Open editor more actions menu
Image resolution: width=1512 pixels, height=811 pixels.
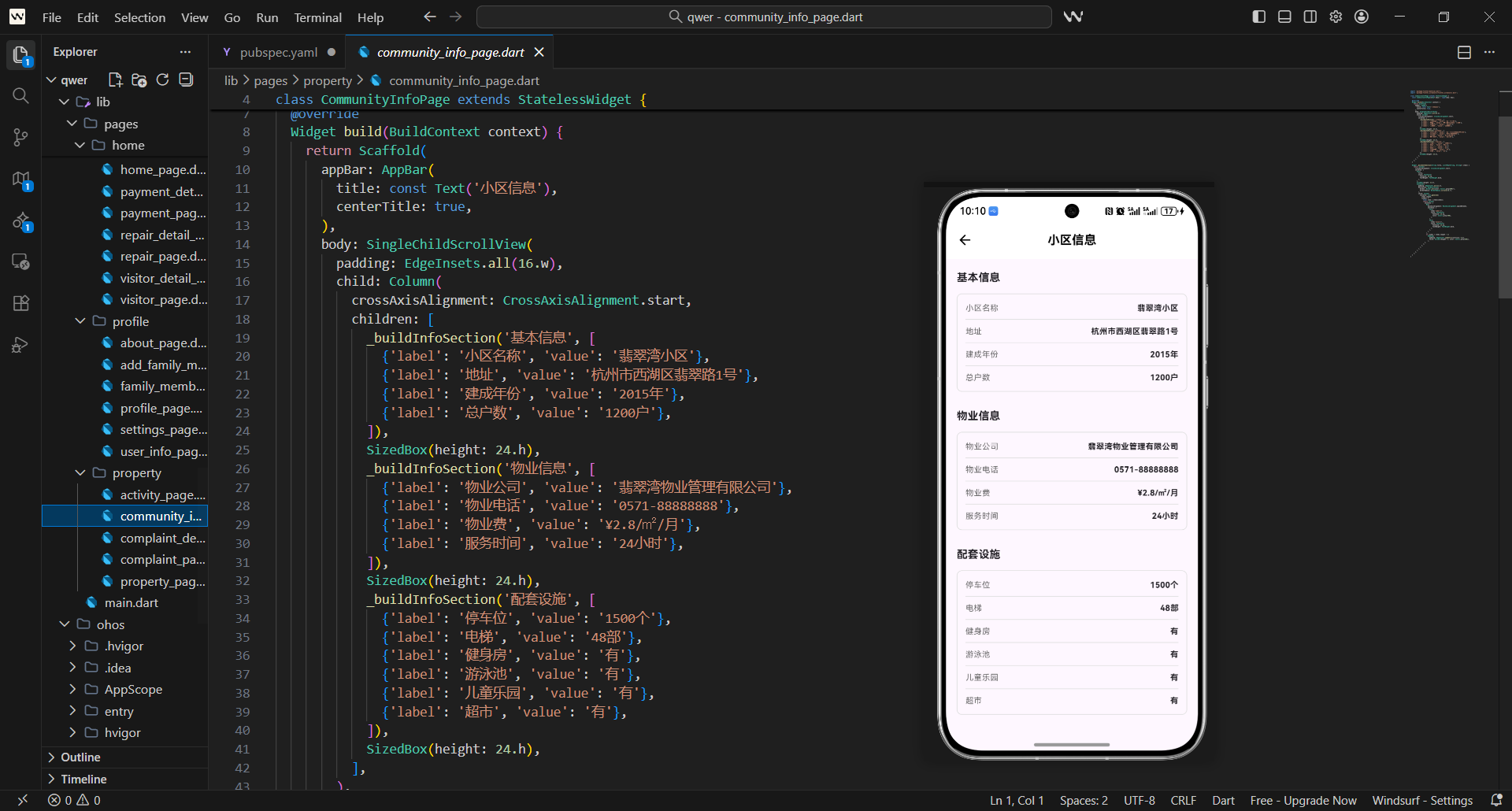pos(1489,52)
